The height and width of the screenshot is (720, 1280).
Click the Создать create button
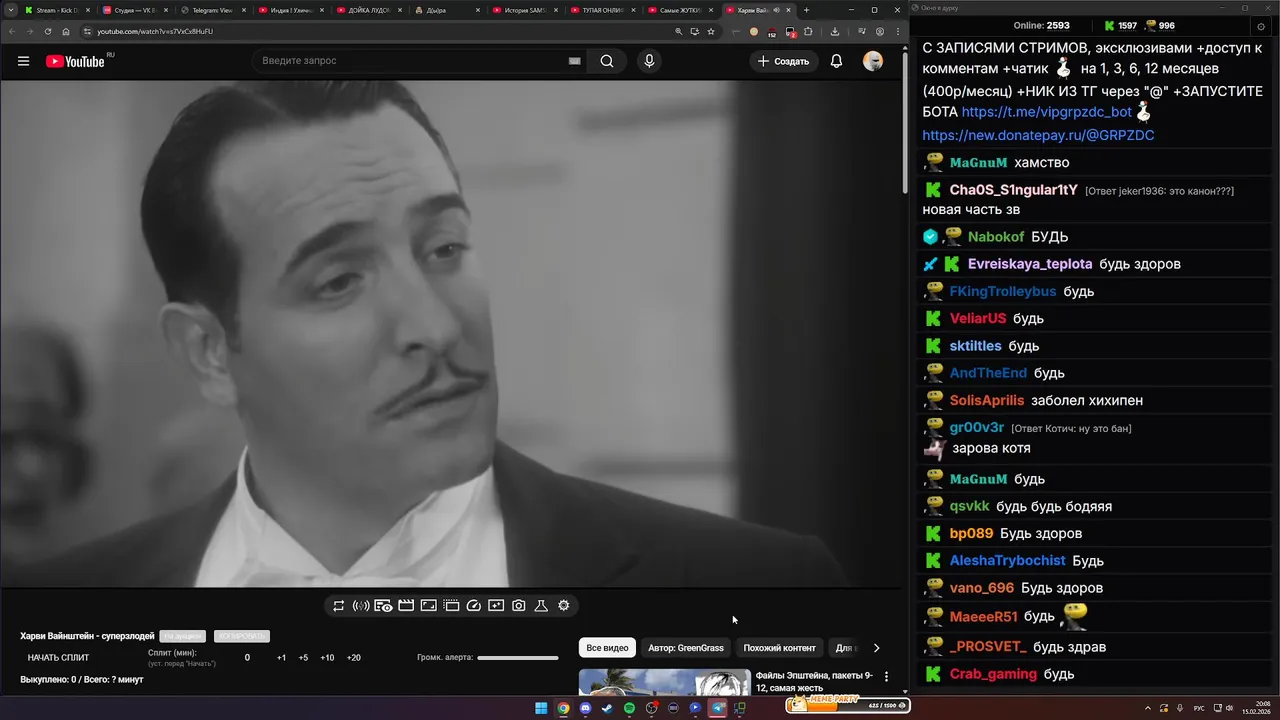pos(783,61)
